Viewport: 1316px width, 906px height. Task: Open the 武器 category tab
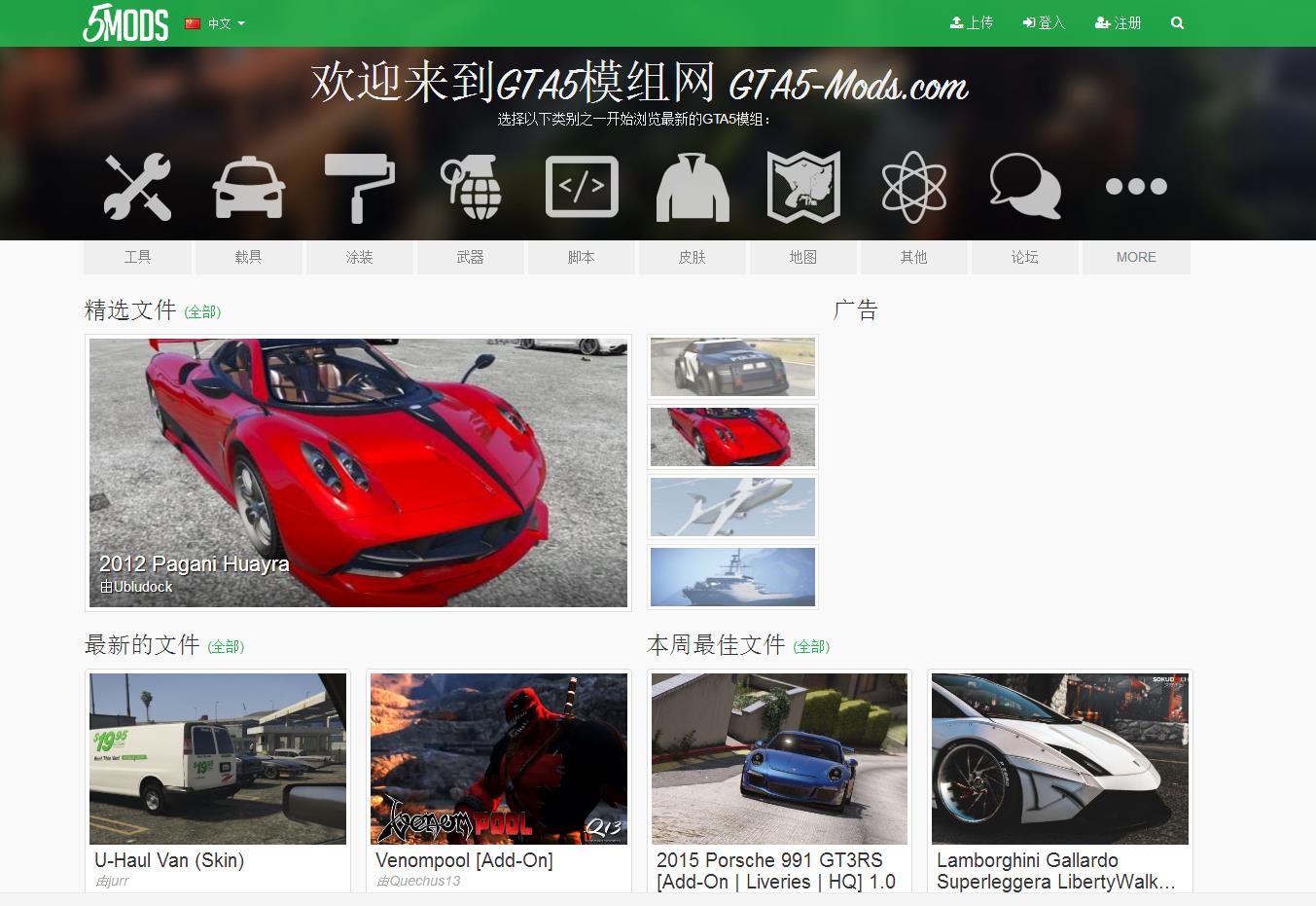point(470,257)
